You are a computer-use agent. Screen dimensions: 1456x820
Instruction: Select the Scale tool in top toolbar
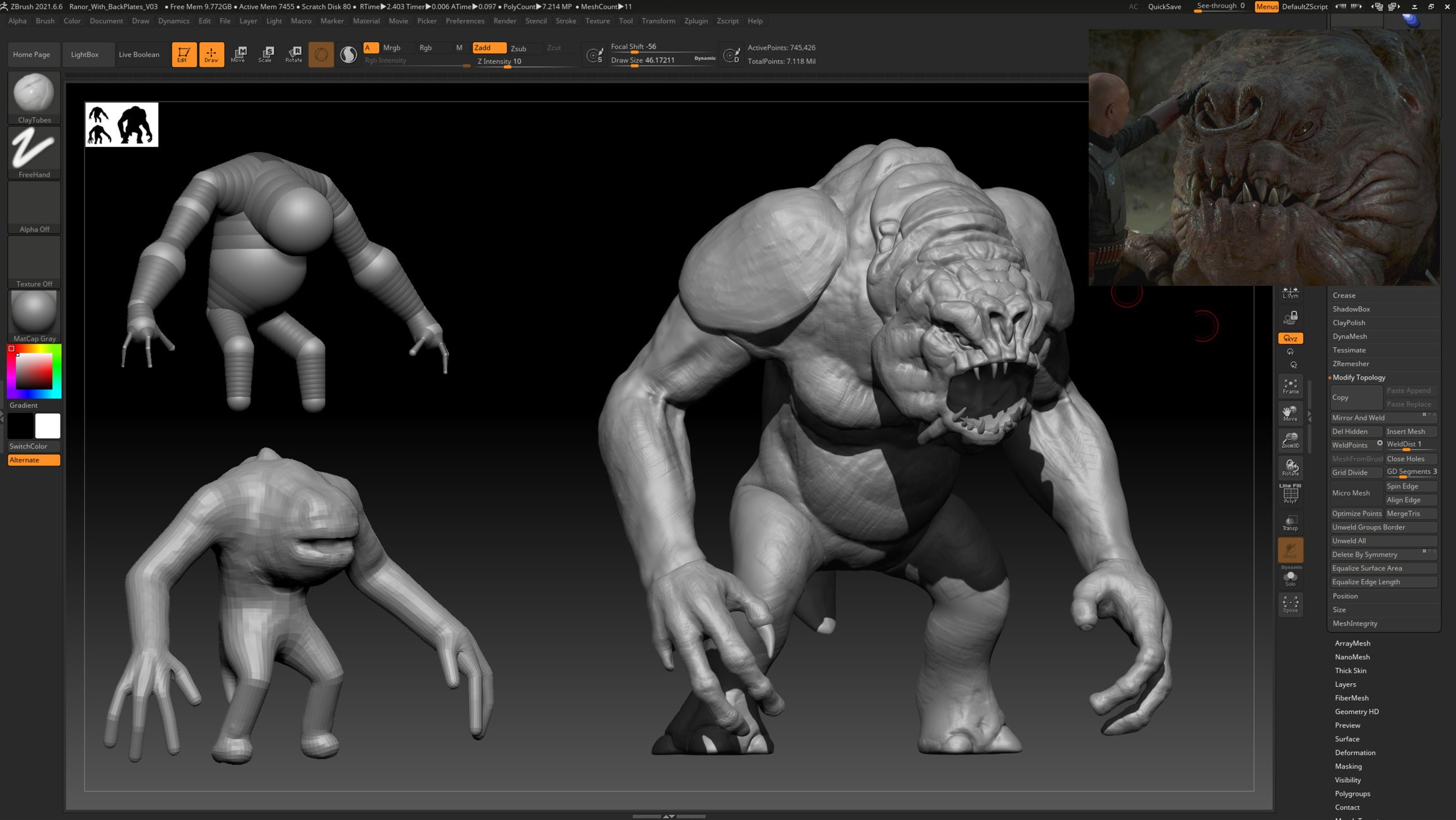click(x=266, y=54)
